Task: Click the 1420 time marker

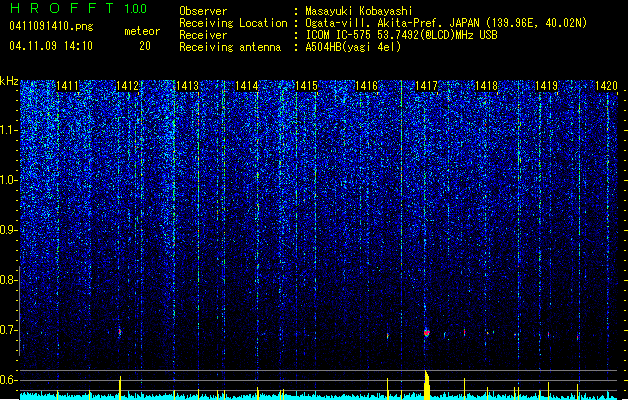Action: click(606, 86)
